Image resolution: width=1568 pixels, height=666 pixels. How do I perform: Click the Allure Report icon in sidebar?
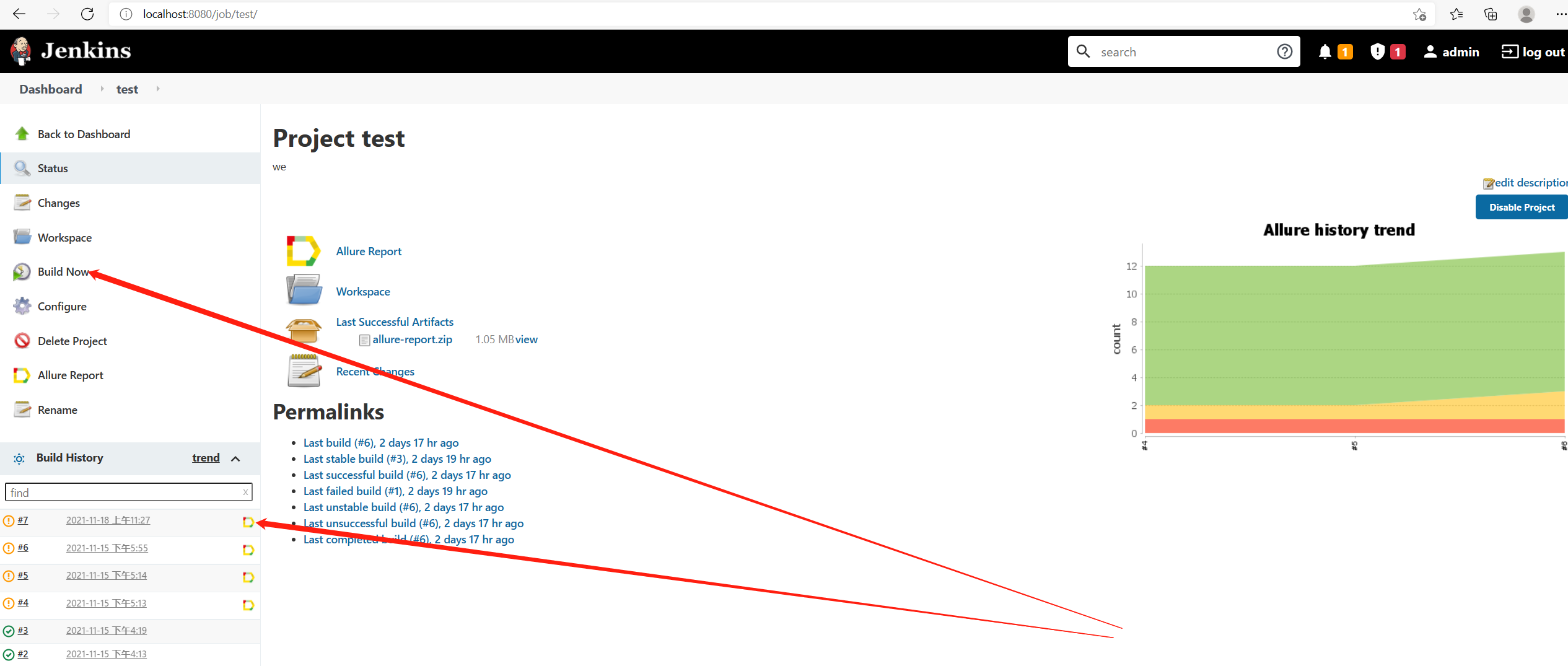22,375
